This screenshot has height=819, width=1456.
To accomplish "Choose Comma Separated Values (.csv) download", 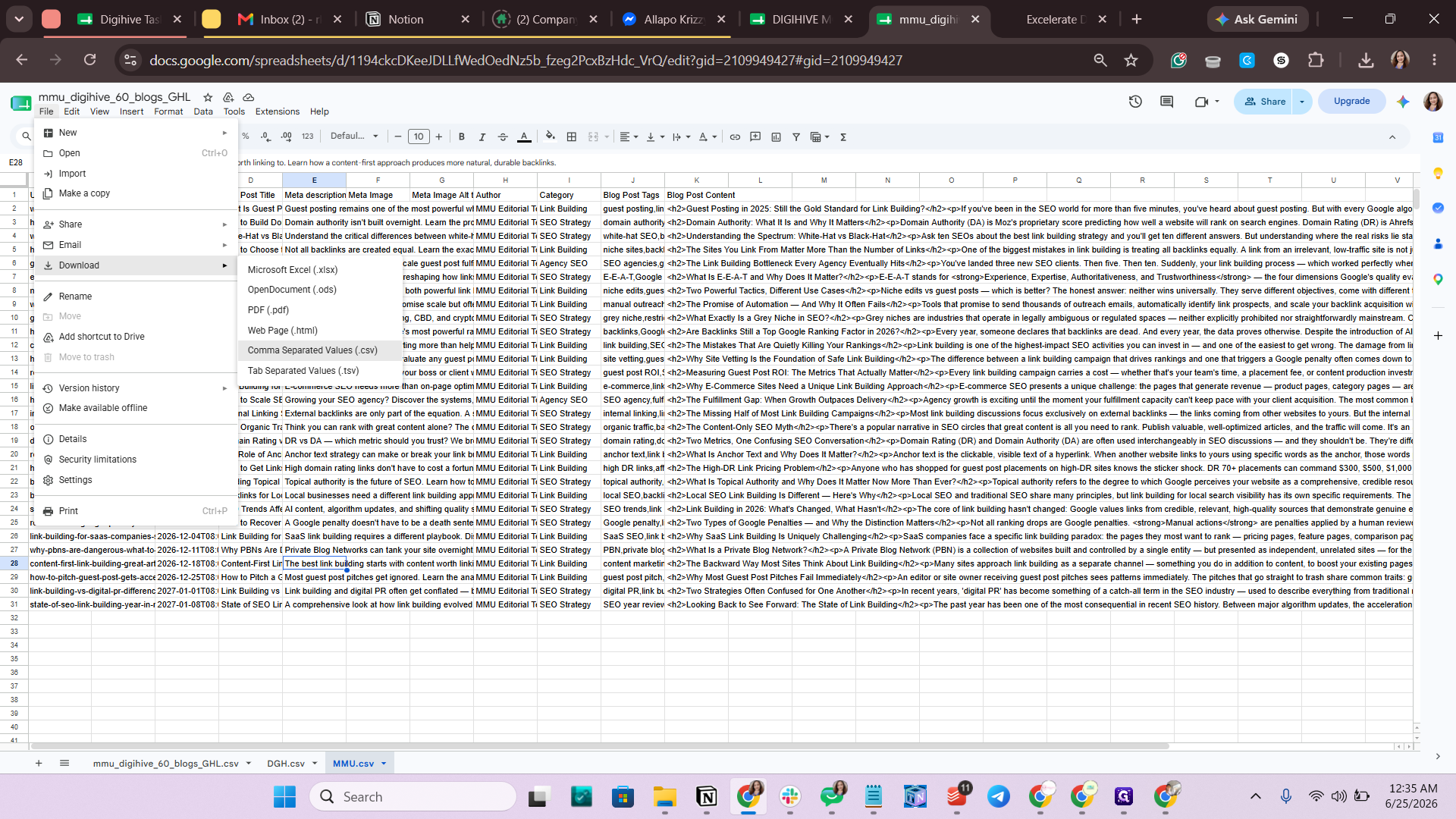I will coord(319,350).
